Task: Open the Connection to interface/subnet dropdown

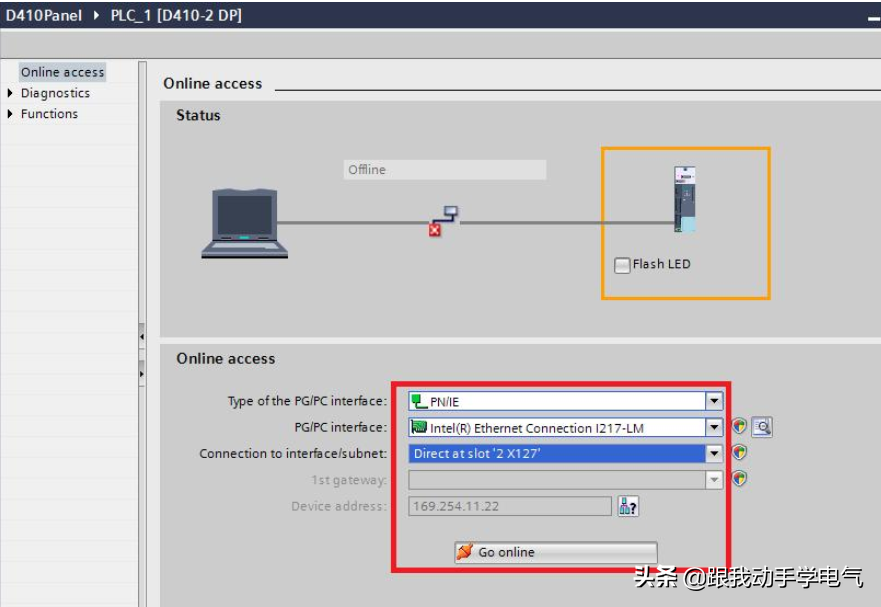Action: pyautogui.click(x=714, y=453)
